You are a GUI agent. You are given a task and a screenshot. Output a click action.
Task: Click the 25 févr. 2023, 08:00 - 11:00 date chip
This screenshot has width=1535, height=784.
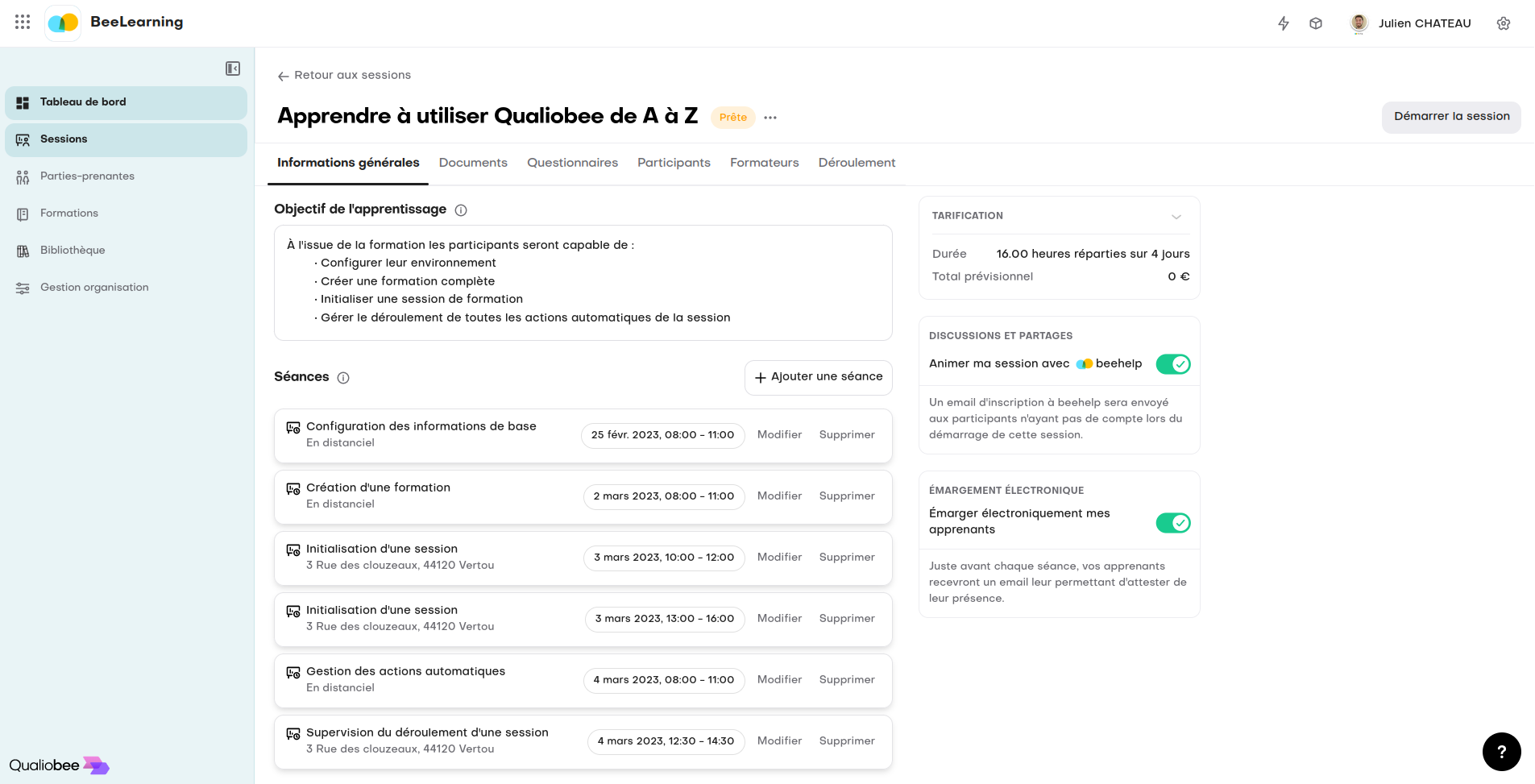pyautogui.click(x=662, y=435)
